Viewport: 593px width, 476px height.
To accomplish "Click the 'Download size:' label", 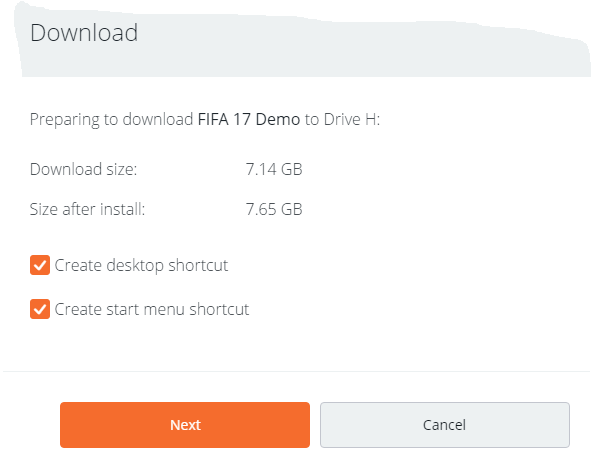I will pyautogui.click(x=83, y=169).
